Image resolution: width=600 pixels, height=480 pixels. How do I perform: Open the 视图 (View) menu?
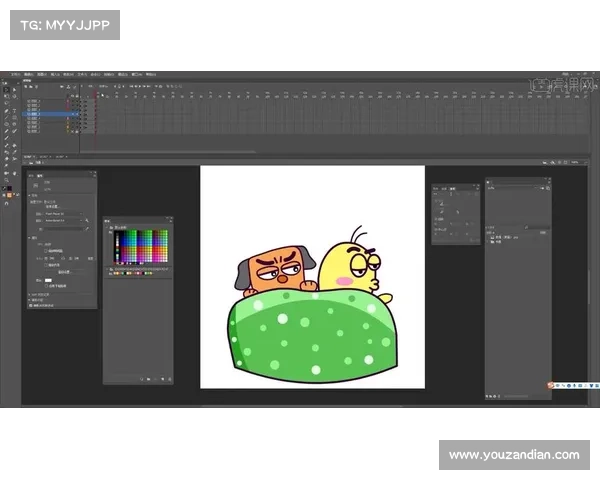pos(42,74)
